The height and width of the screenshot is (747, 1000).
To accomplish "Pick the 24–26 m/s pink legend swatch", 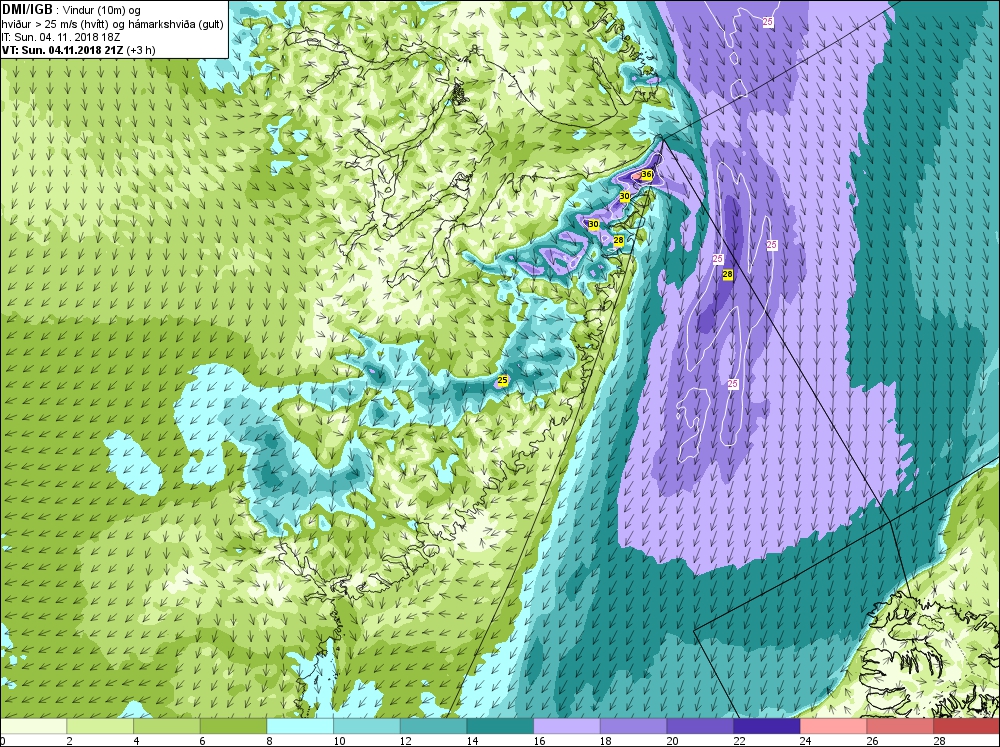I will click(x=833, y=726).
